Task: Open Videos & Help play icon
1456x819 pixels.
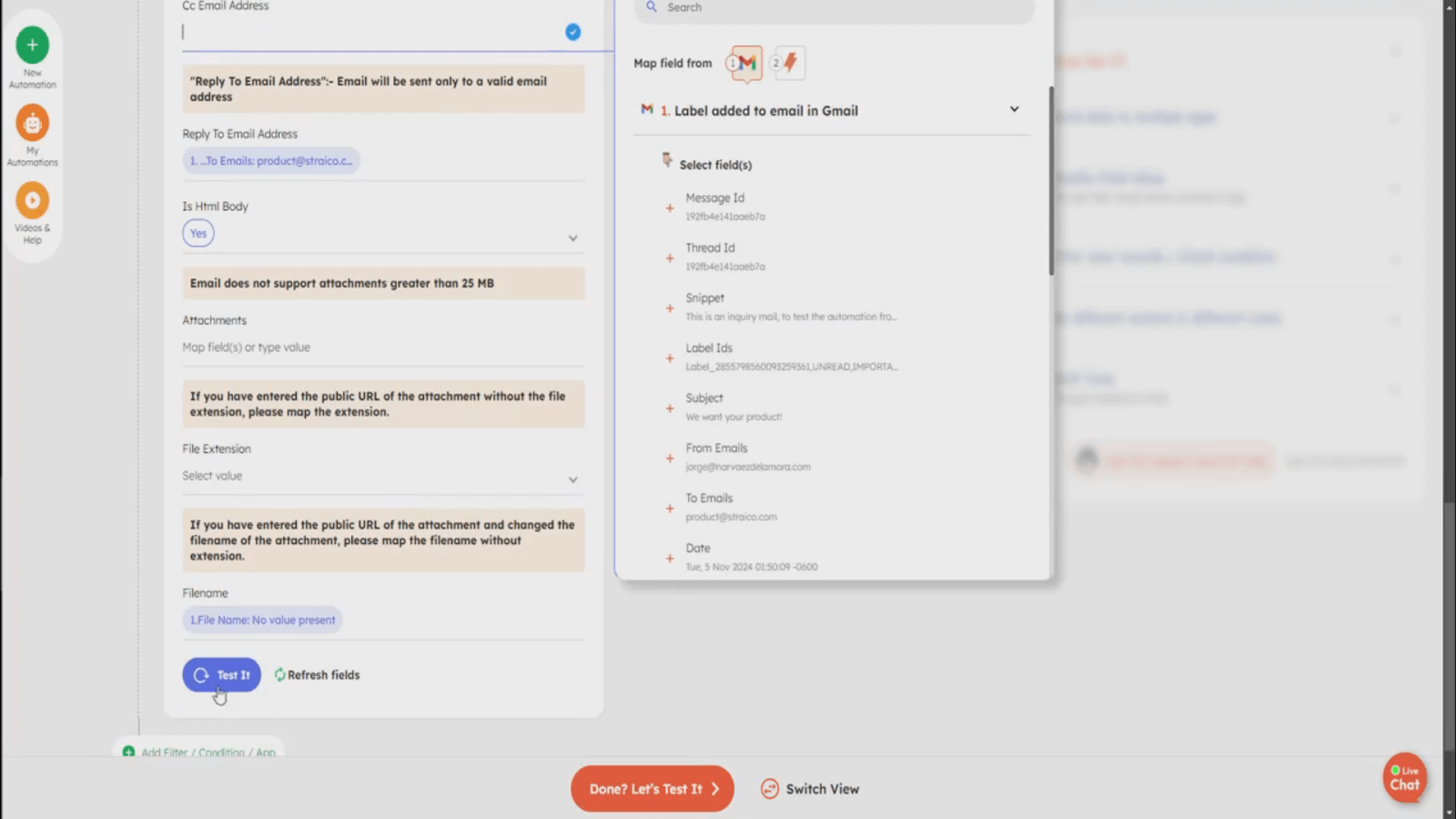Action: [x=32, y=200]
